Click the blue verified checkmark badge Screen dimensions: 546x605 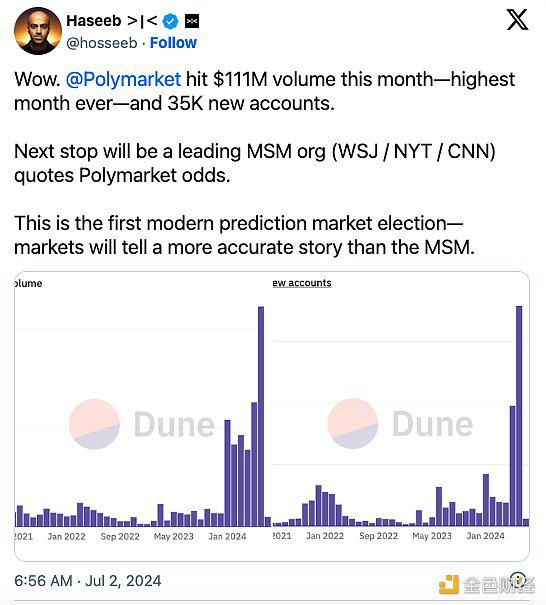pos(170,21)
